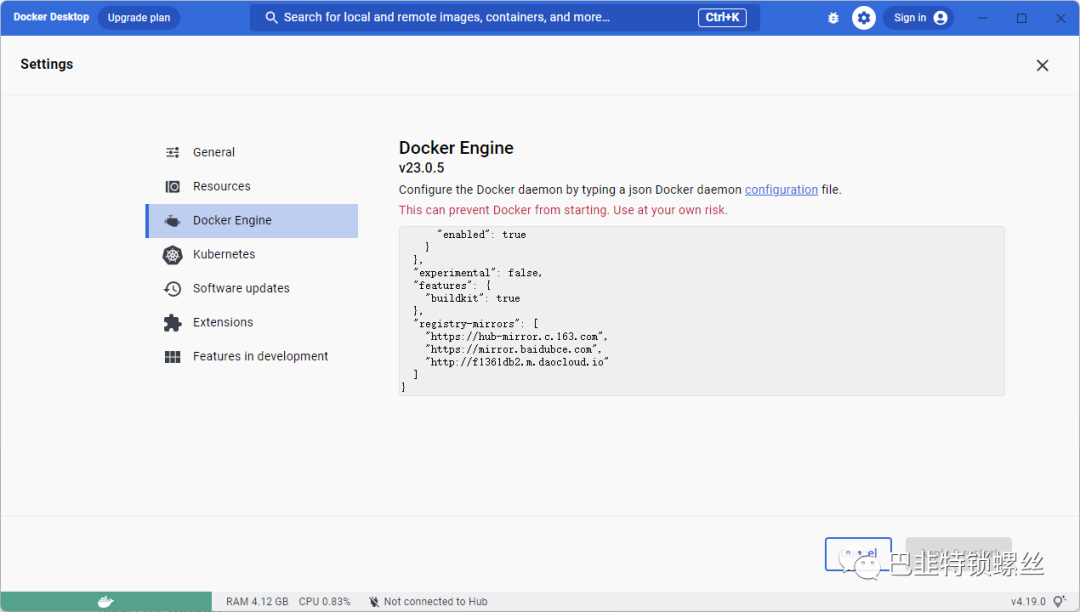Switch to the Kubernetes settings tab
The height and width of the screenshot is (612, 1080).
click(x=224, y=255)
